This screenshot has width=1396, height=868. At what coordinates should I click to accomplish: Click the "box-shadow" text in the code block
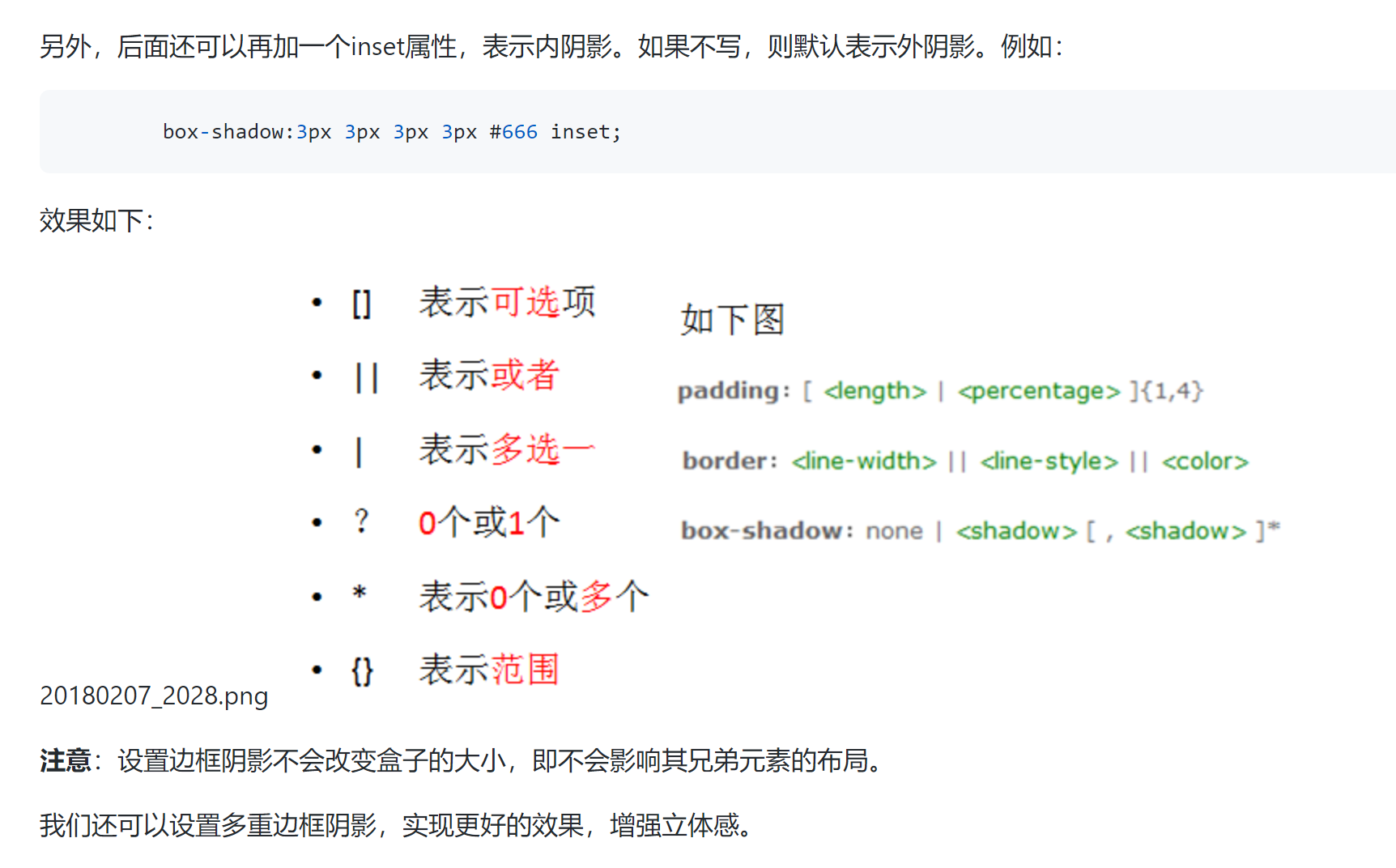pos(224,131)
